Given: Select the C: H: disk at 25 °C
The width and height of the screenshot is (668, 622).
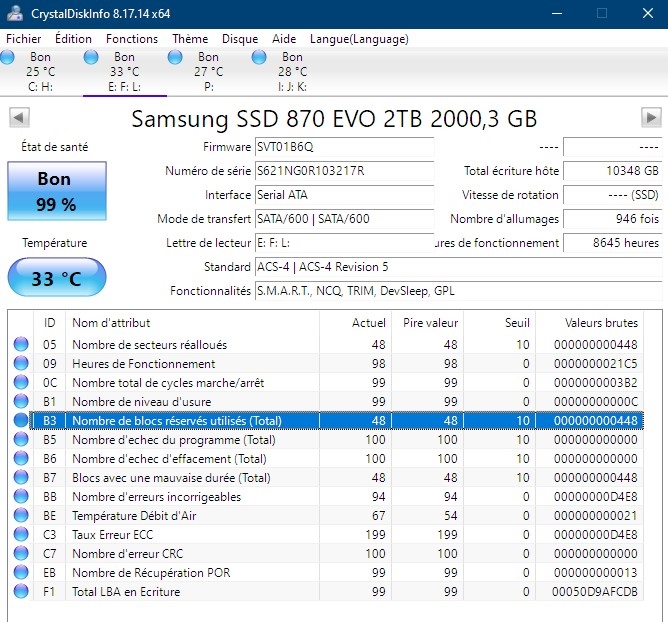Looking at the screenshot, I should point(41,72).
